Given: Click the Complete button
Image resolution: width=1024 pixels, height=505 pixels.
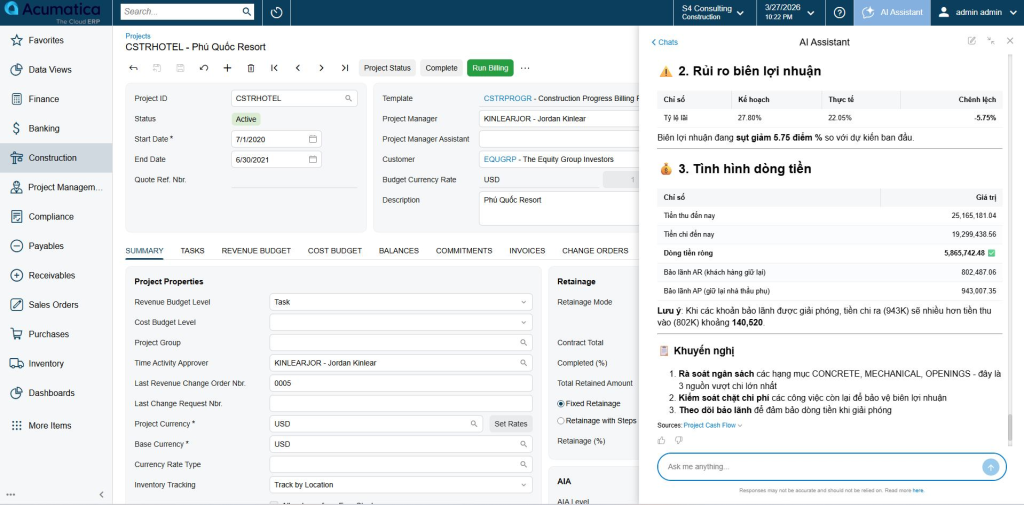Looking at the screenshot, I should tap(441, 68).
